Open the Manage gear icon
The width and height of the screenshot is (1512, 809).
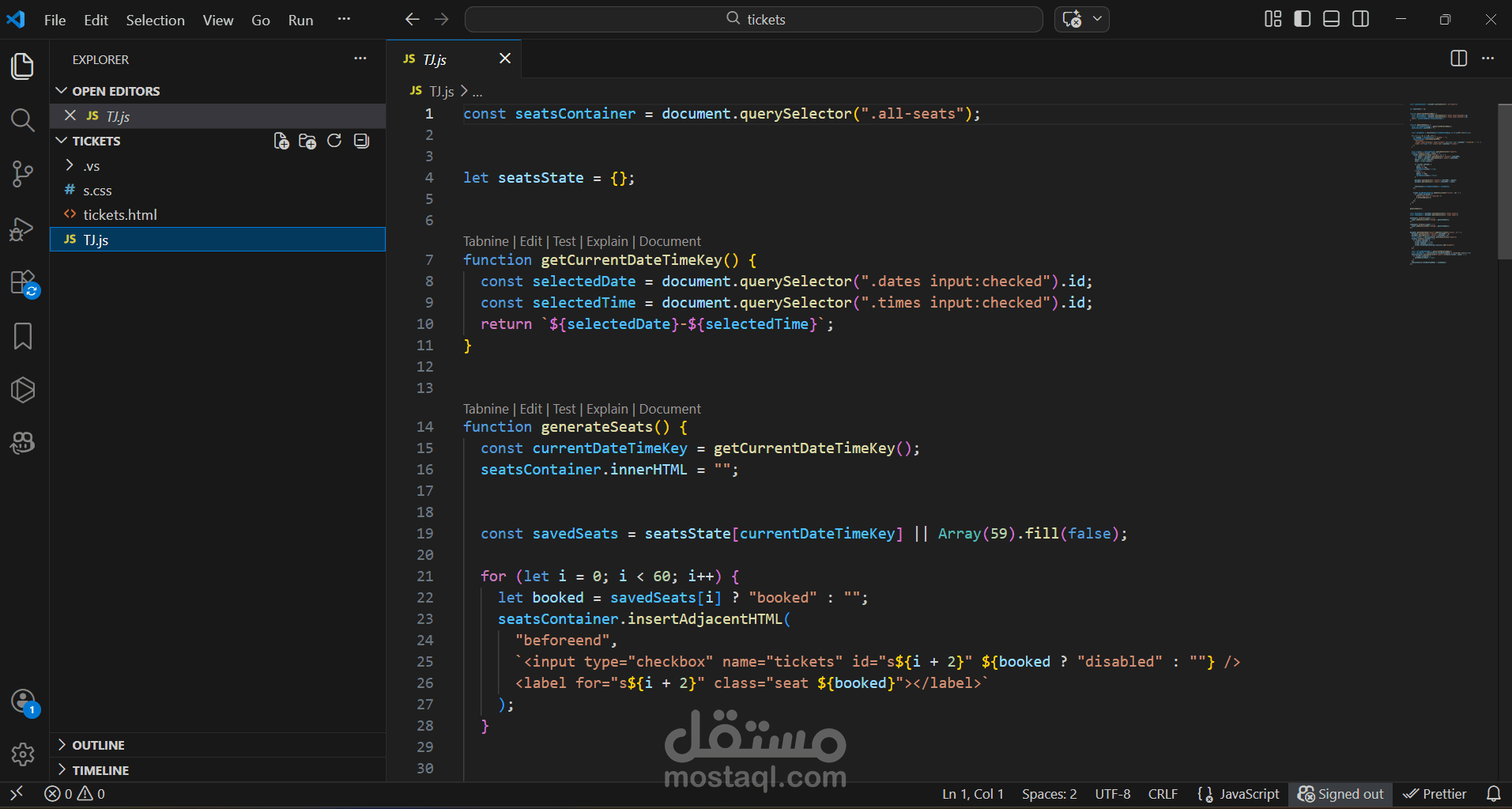point(23,754)
